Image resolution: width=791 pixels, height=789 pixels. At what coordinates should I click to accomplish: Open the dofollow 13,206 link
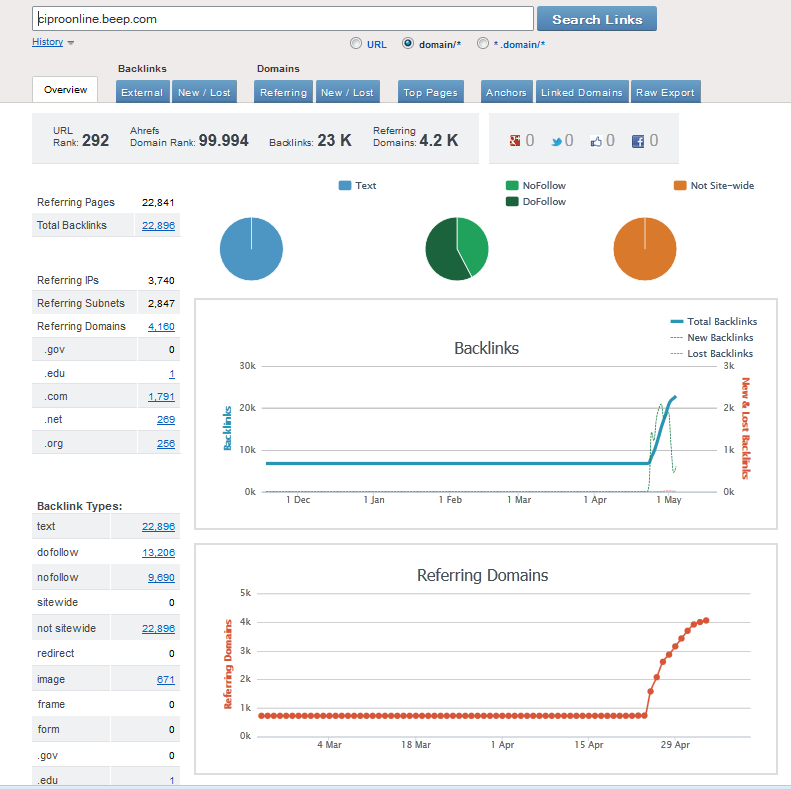[x=158, y=552]
